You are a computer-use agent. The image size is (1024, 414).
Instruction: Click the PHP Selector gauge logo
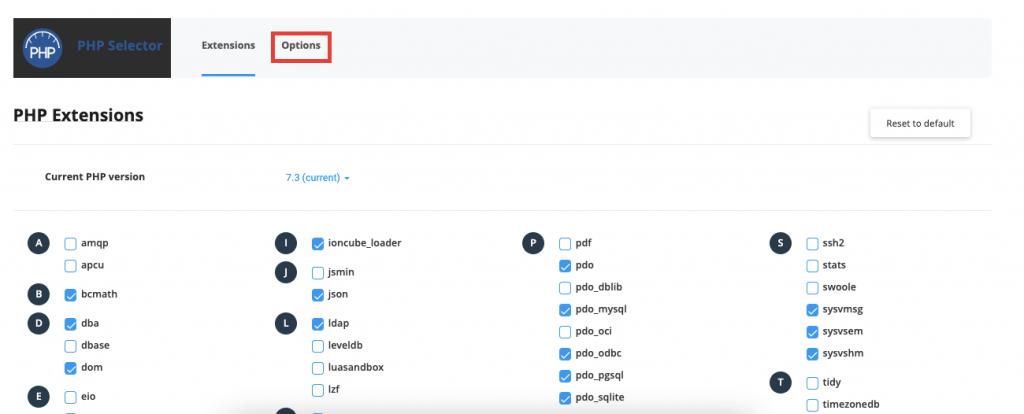(x=42, y=48)
